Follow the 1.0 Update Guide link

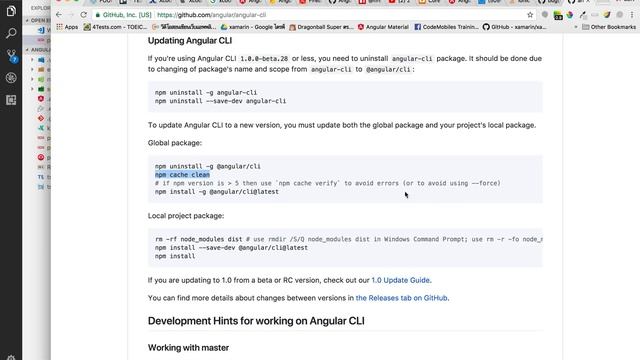[x=400, y=280]
